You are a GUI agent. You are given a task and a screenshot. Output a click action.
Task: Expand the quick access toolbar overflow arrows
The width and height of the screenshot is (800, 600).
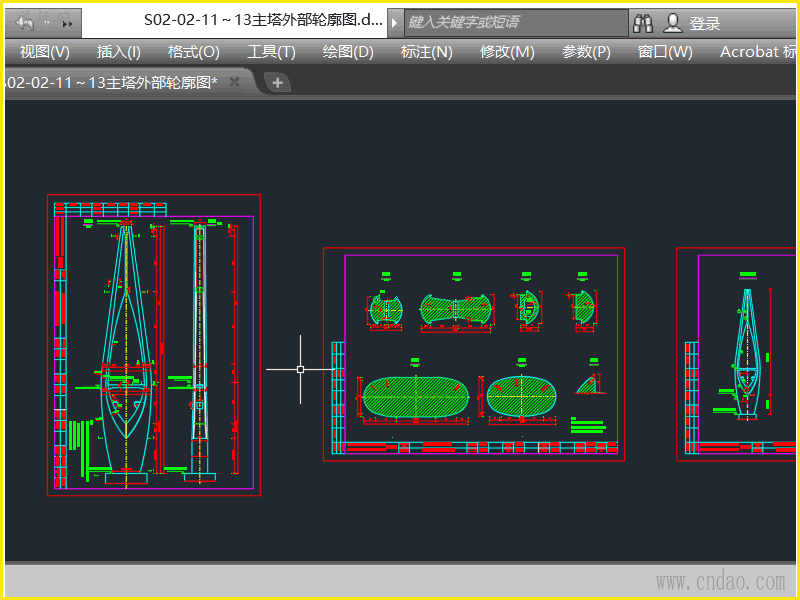click(67, 22)
